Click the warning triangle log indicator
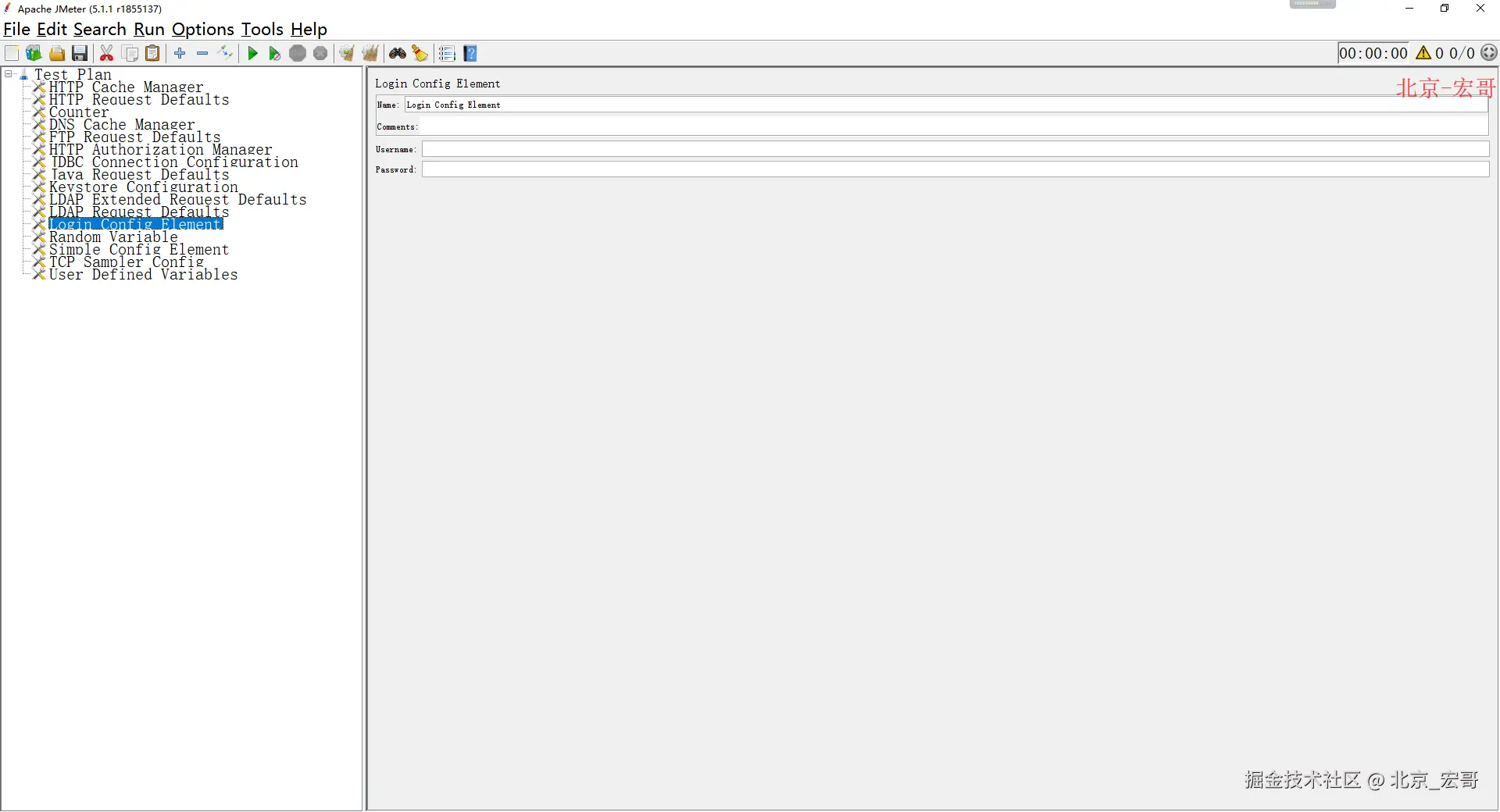1500x812 pixels. [x=1423, y=53]
